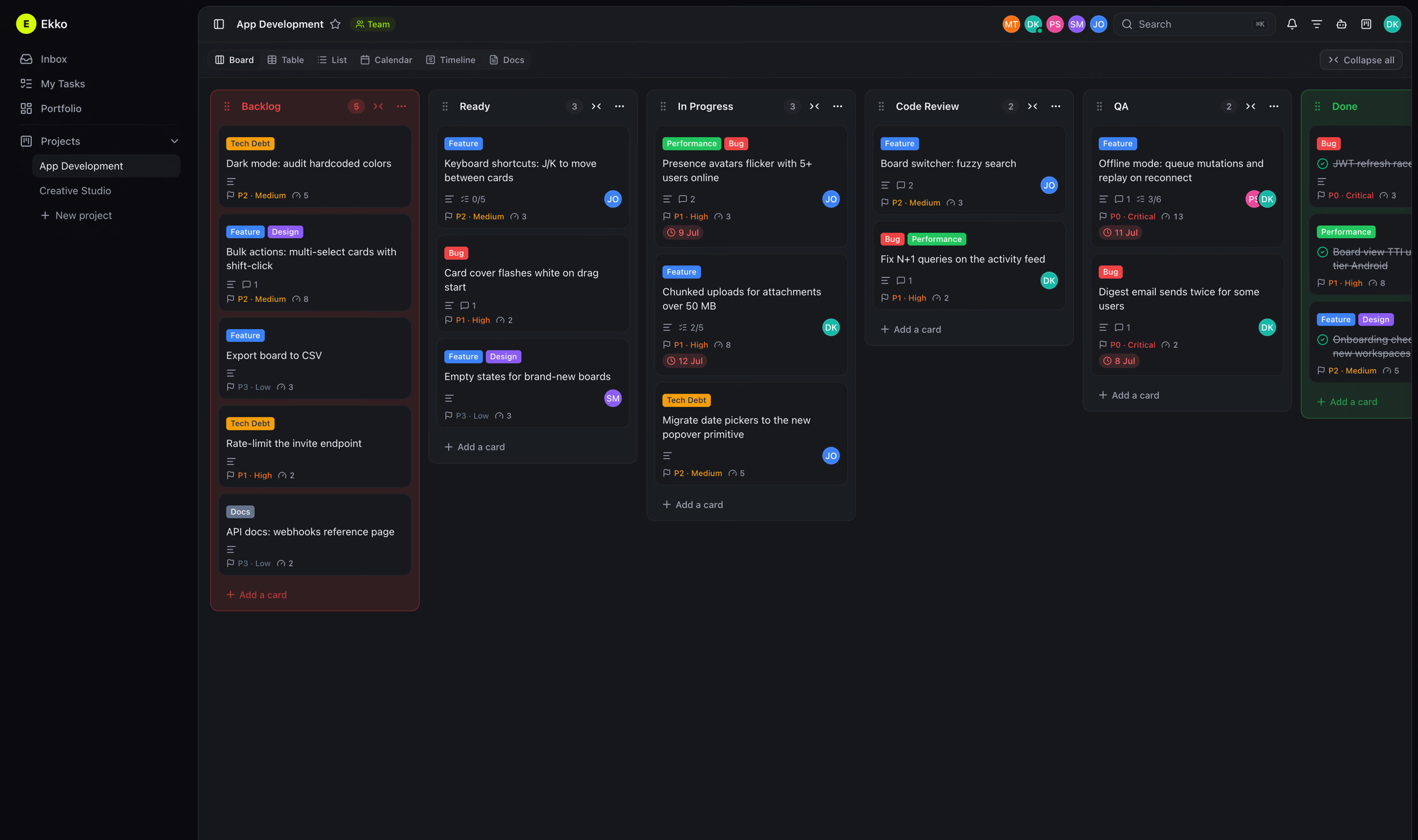Collapse the Projects section in sidebar
This screenshot has height=840, width=1418.
174,141
